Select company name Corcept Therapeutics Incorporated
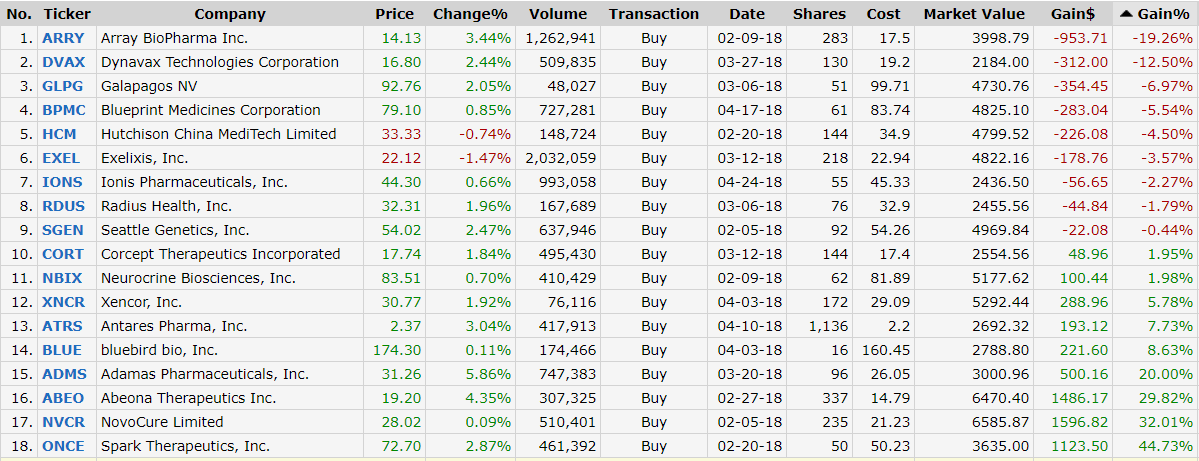The height and width of the screenshot is (461, 1199). click(x=221, y=254)
